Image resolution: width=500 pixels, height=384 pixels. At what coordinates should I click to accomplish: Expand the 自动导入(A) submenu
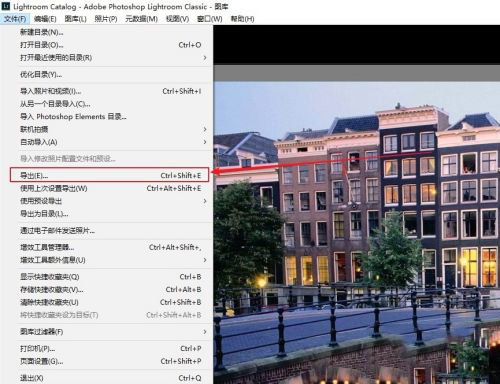pos(107,142)
